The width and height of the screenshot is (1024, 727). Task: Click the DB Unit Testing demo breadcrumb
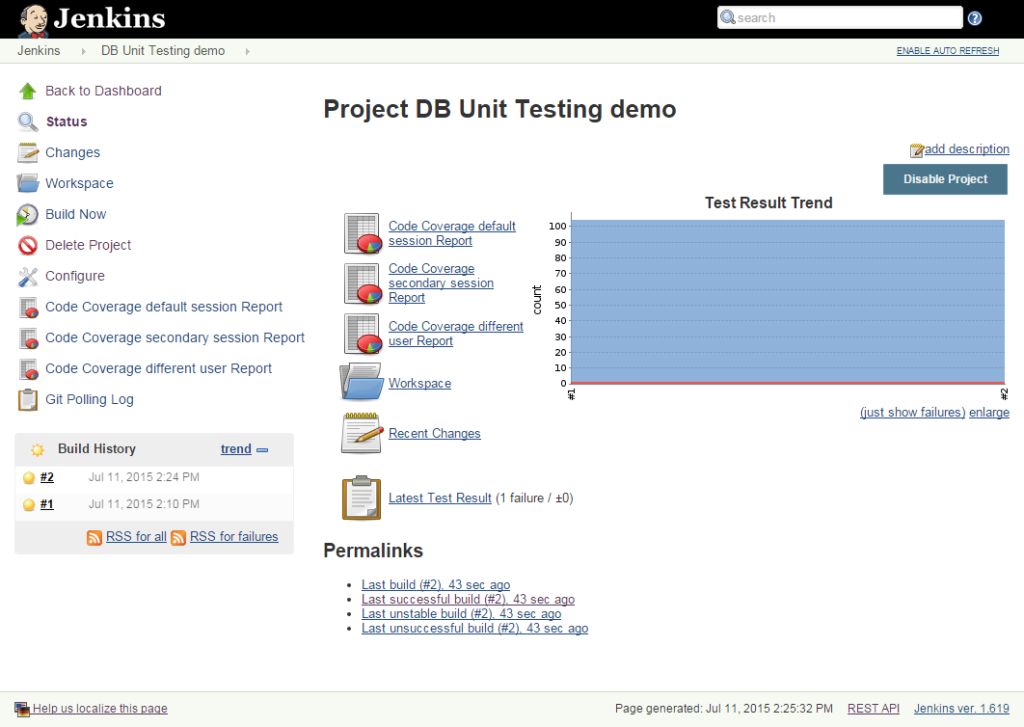(x=163, y=51)
